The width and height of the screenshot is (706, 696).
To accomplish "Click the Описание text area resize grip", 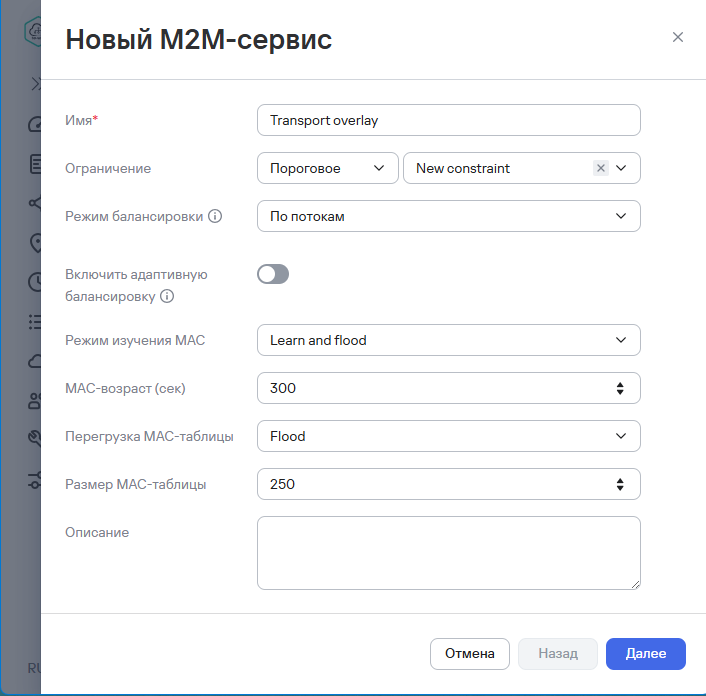I will point(635,584).
